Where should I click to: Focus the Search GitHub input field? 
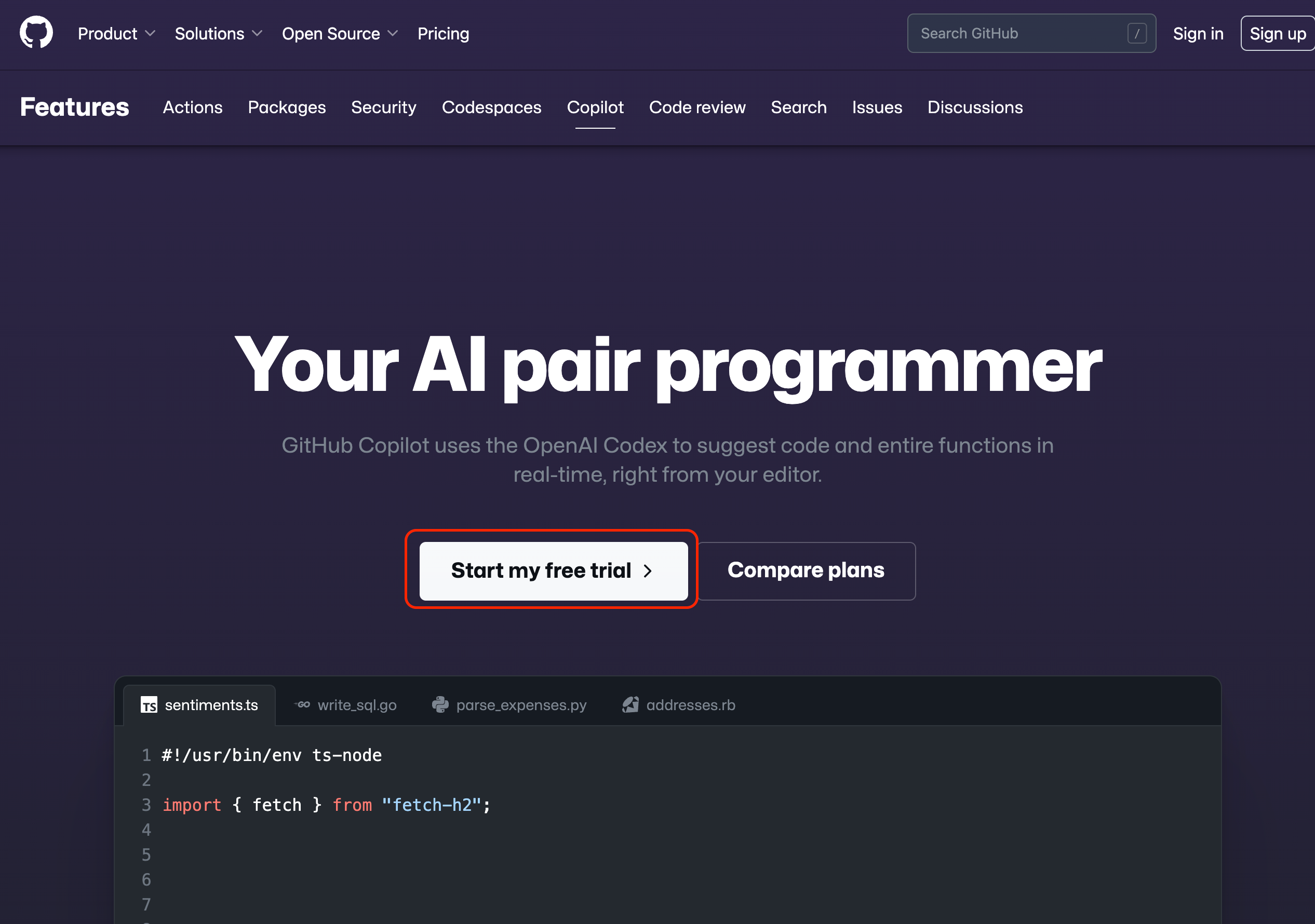[1031, 33]
